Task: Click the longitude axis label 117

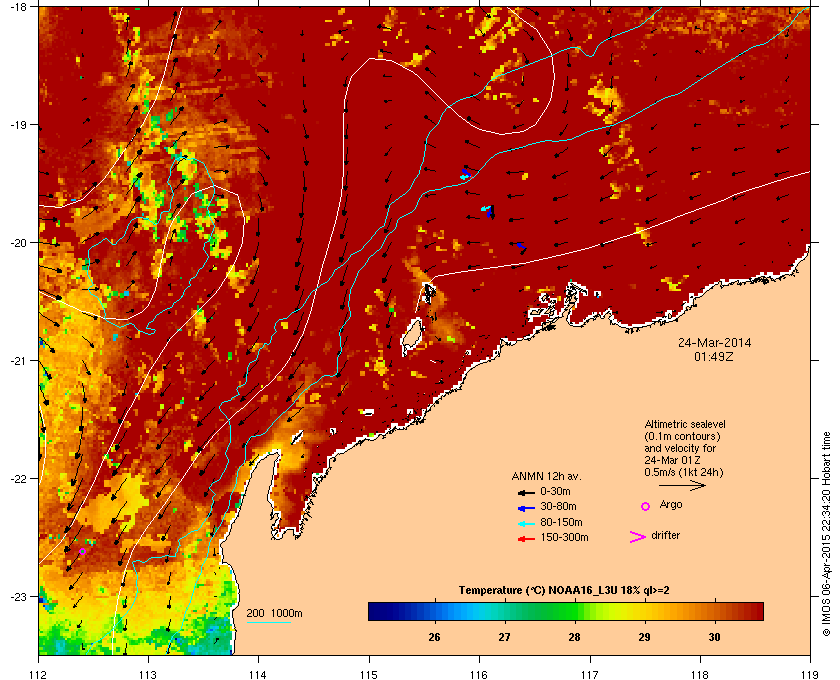Action: point(590,674)
